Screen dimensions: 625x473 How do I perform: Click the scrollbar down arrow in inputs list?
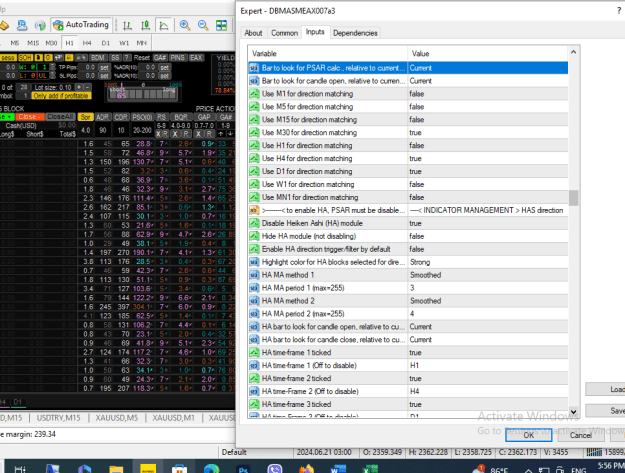[573, 412]
